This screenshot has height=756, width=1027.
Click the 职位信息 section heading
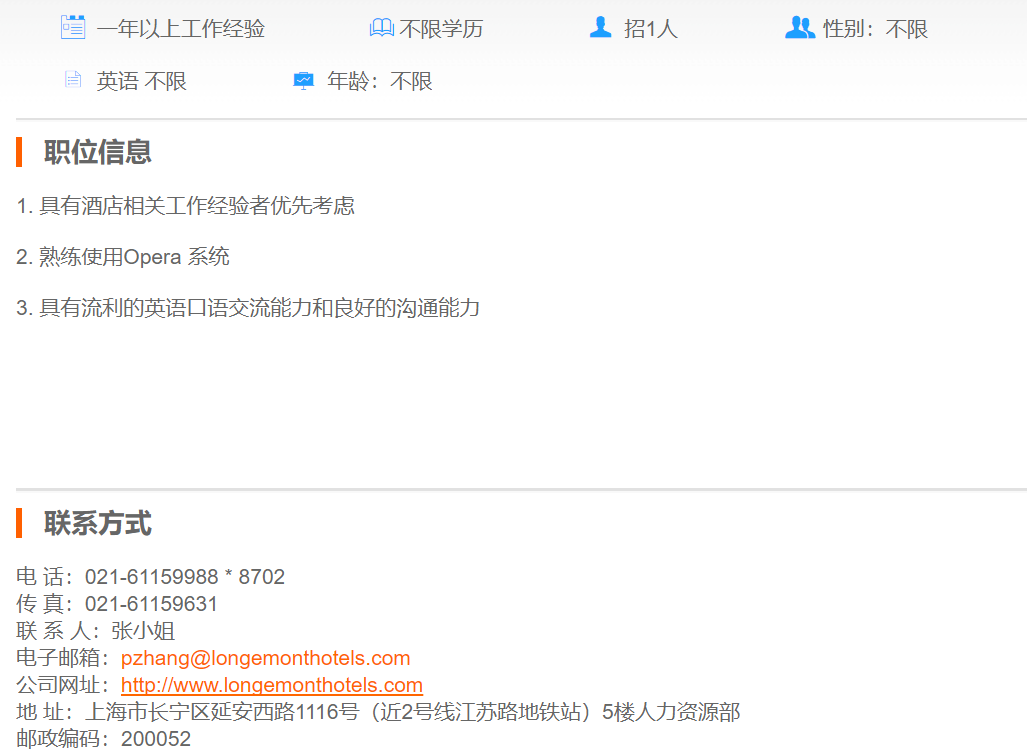click(x=97, y=152)
